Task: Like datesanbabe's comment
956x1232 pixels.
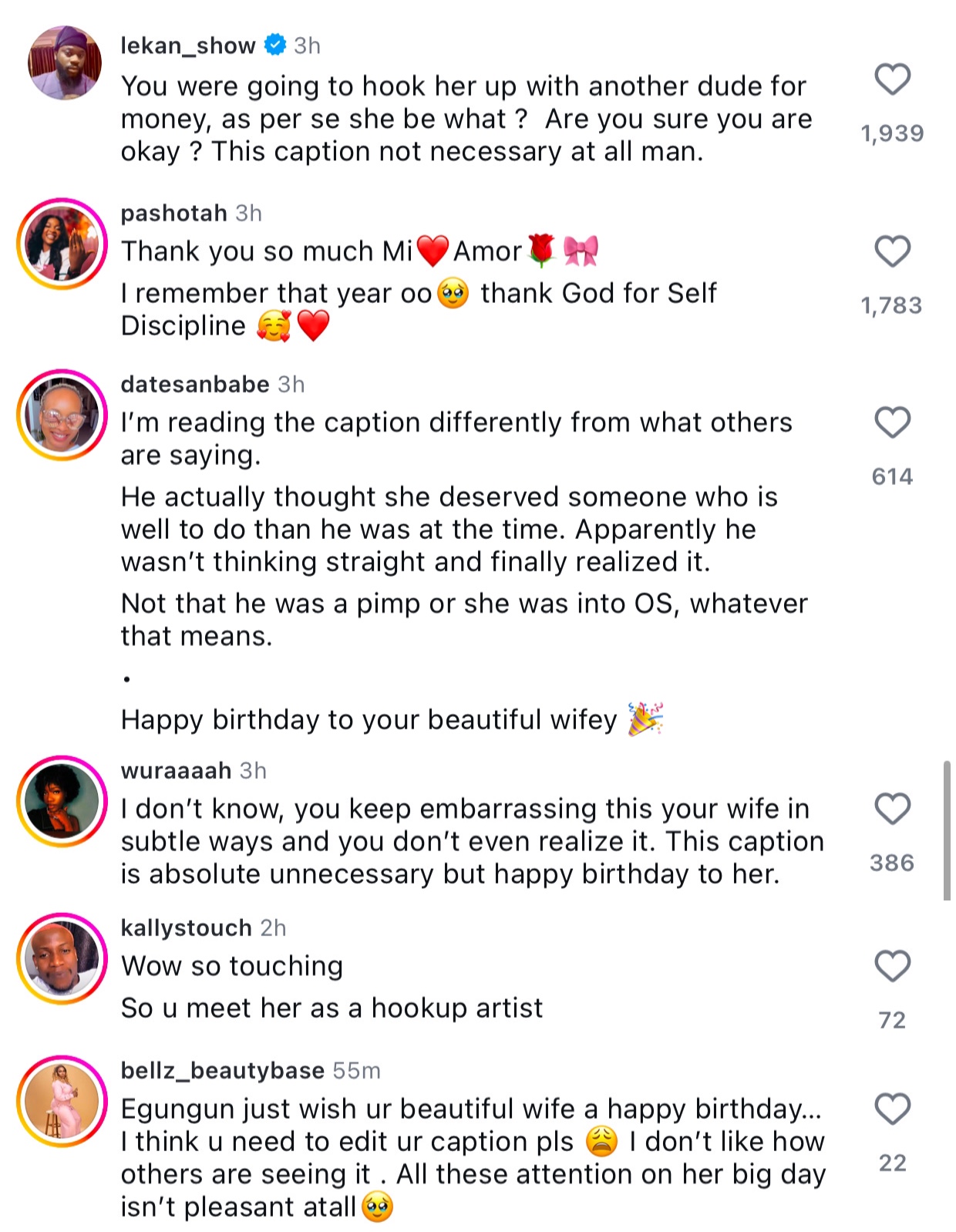Action: click(892, 422)
